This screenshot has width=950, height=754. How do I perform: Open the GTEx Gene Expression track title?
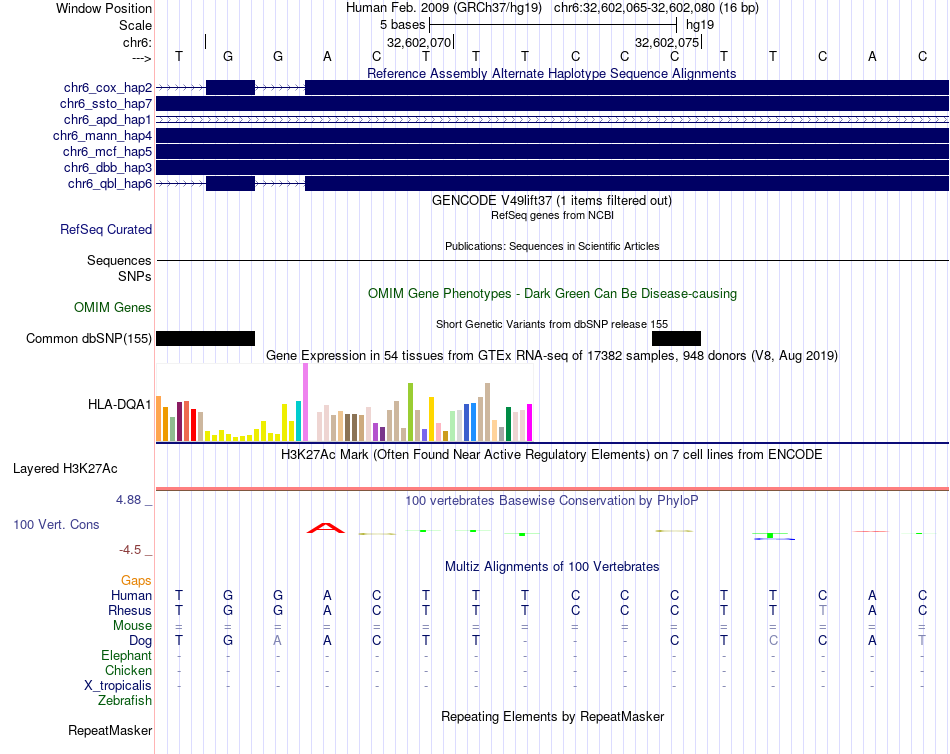pos(552,356)
